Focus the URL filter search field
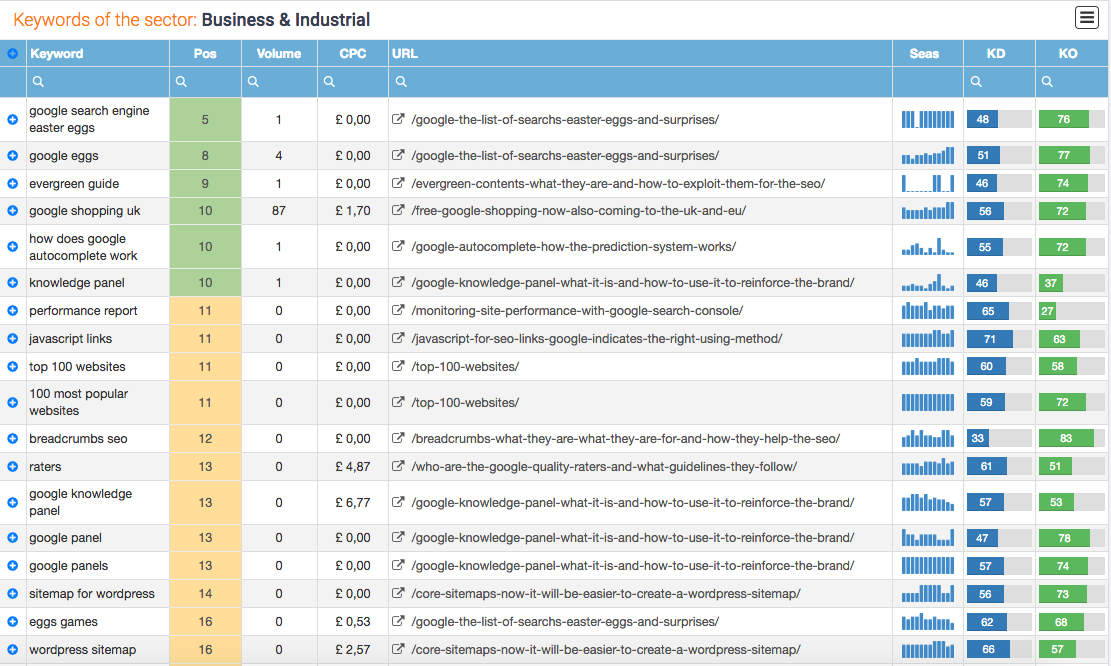The image size is (1111, 666). (640, 82)
